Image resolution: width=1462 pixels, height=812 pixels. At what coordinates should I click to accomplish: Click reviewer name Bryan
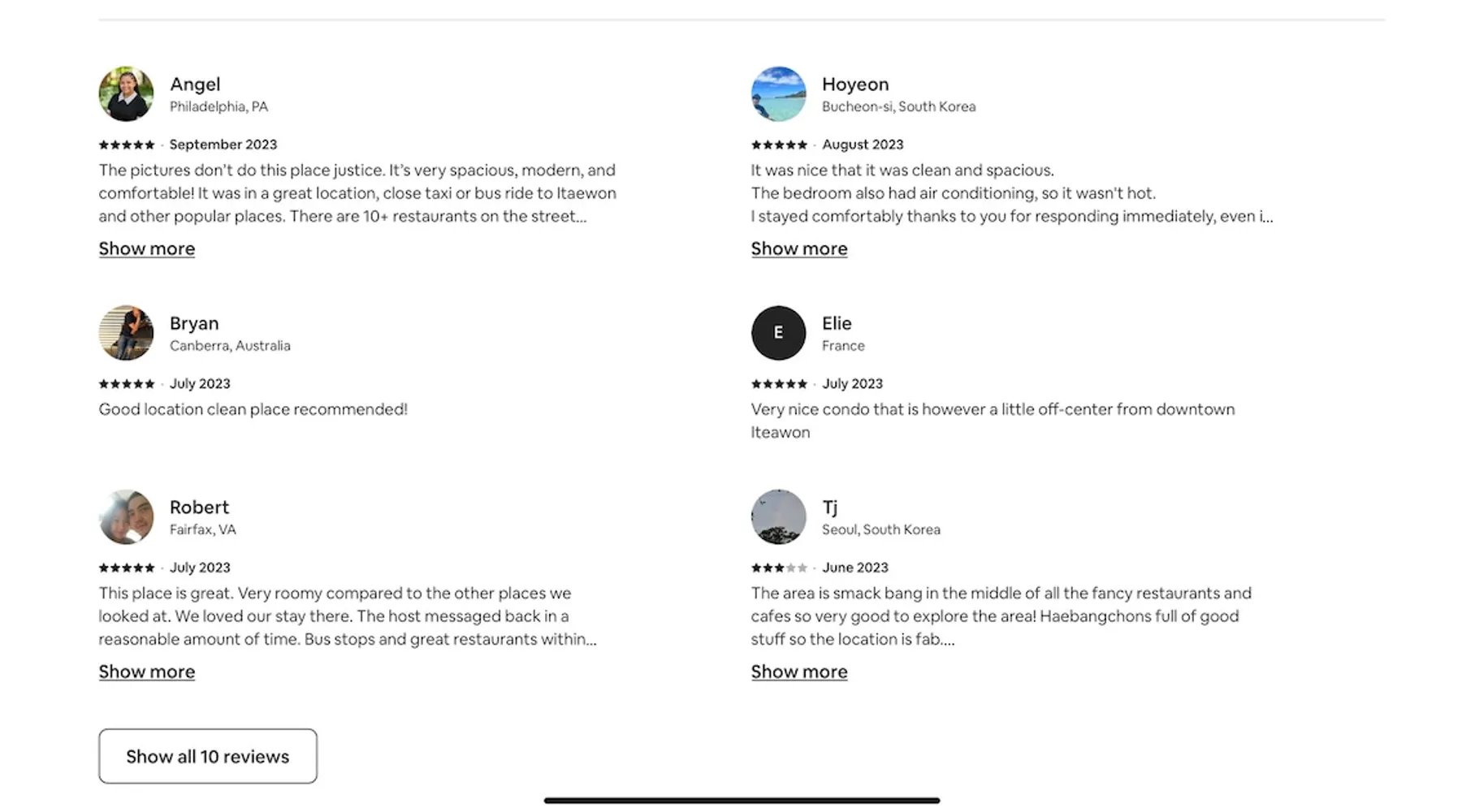194,323
